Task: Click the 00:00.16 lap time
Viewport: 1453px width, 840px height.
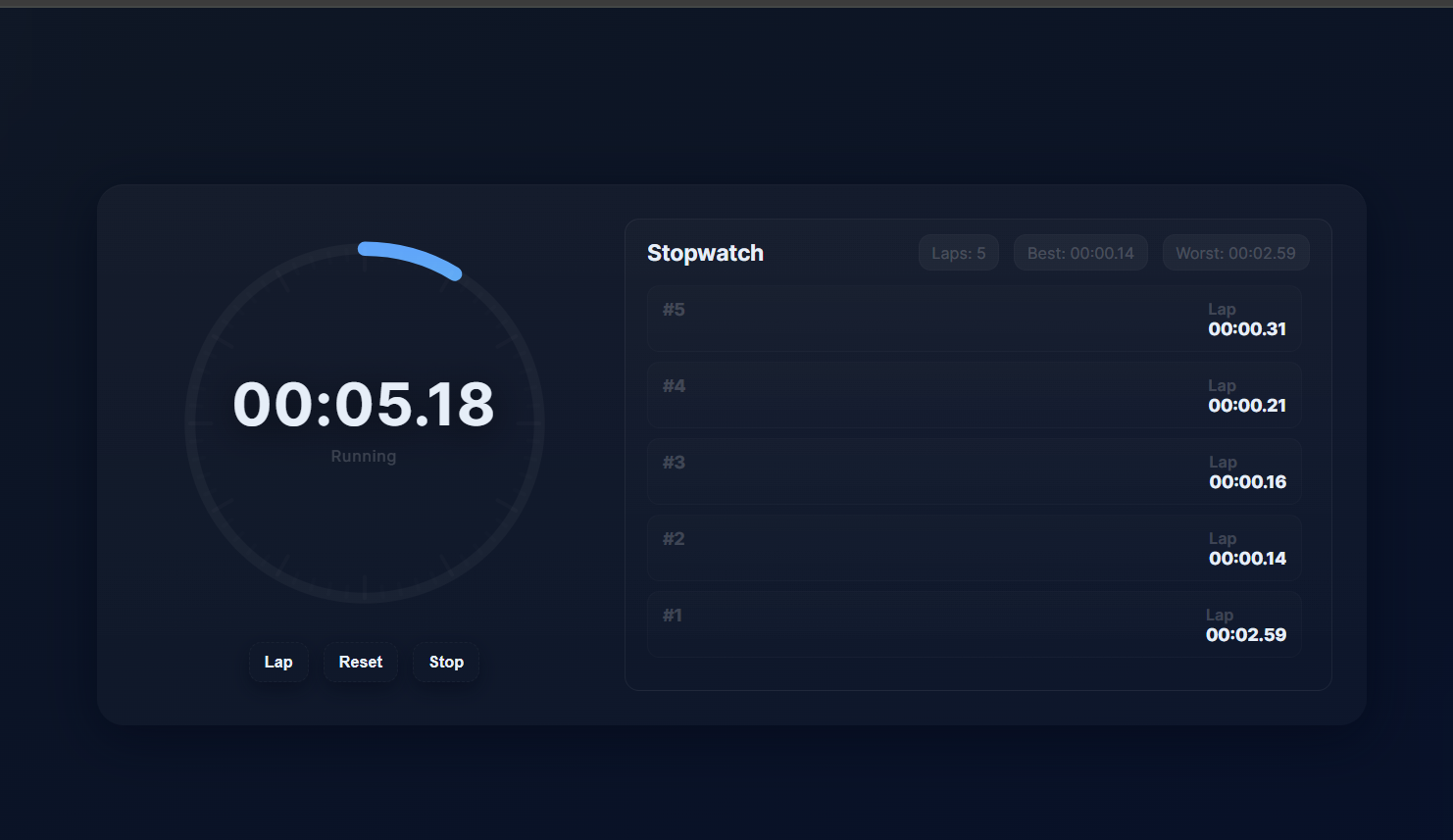Action: pyautogui.click(x=1247, y=482)
